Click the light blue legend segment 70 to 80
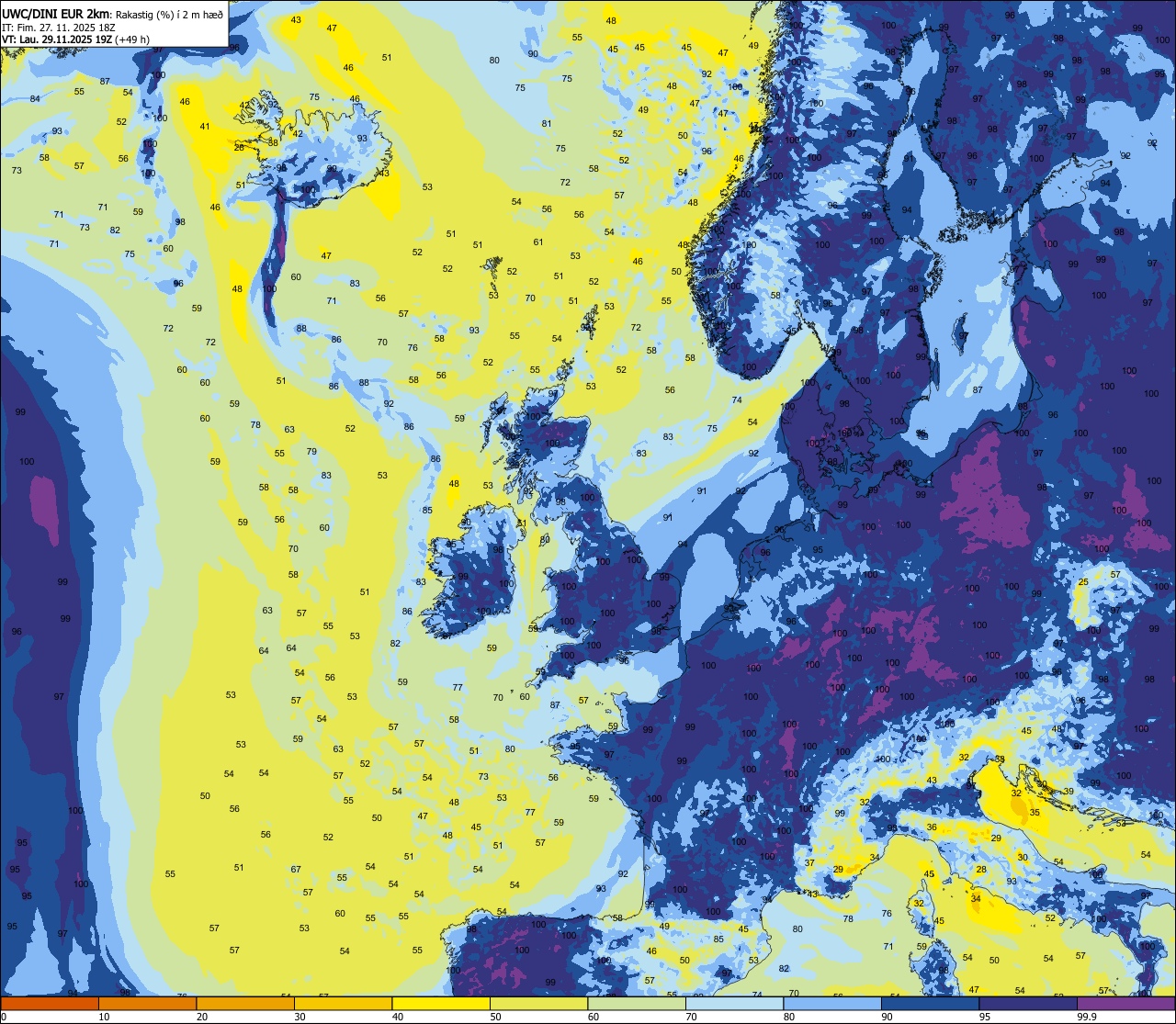Viewport: 1176px width, 1024px height. pos(734,1003)
